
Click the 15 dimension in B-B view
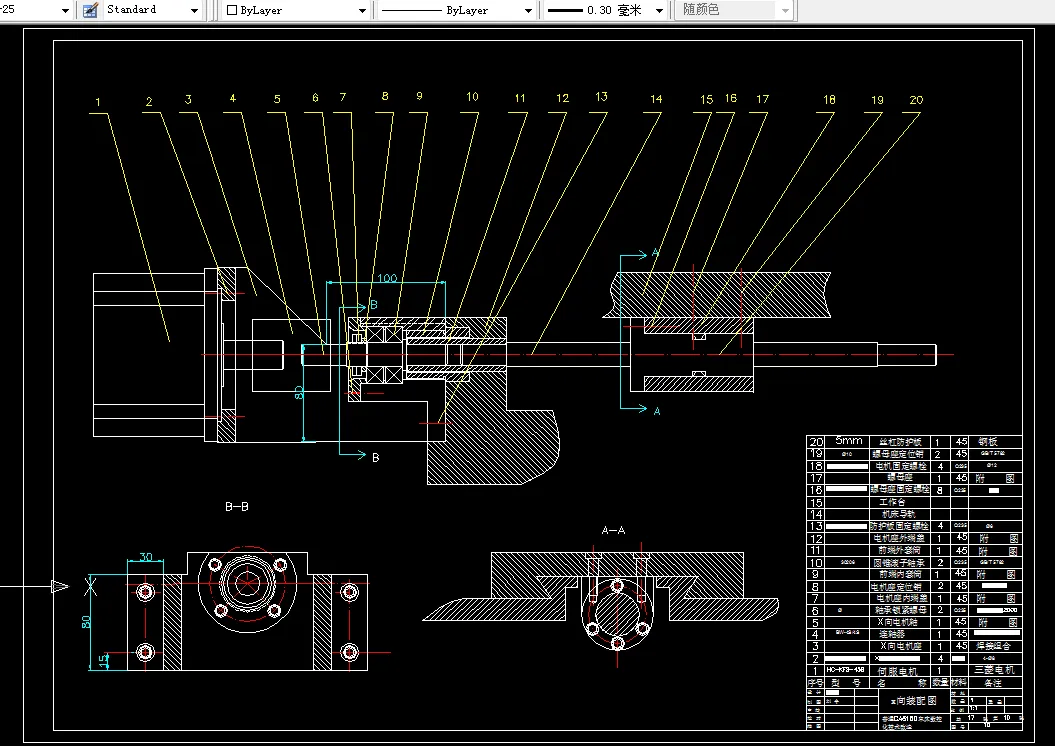click(x=104, y=661)
